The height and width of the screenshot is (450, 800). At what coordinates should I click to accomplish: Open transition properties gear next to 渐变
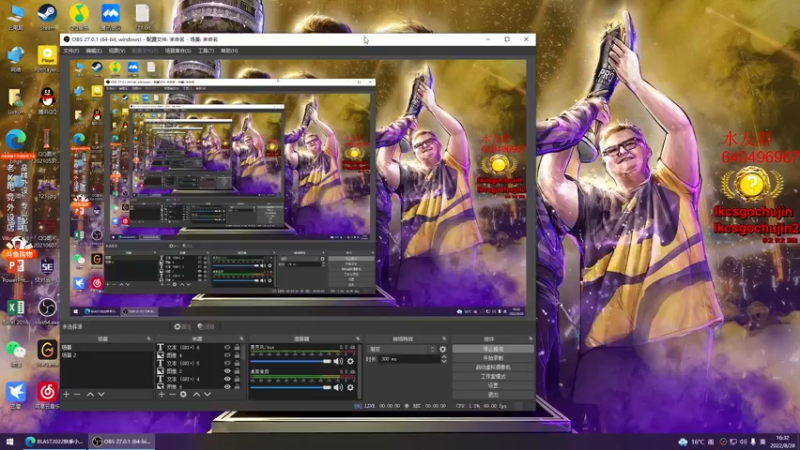pos(443,349)
